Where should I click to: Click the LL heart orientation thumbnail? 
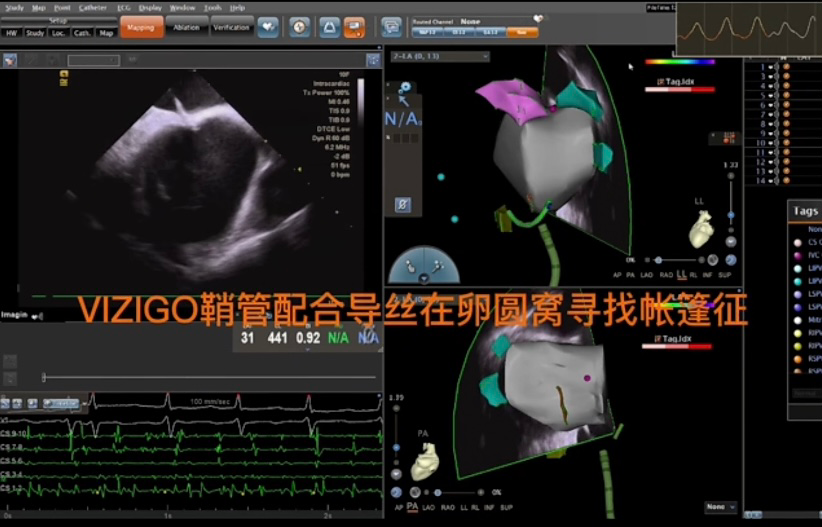701,229
